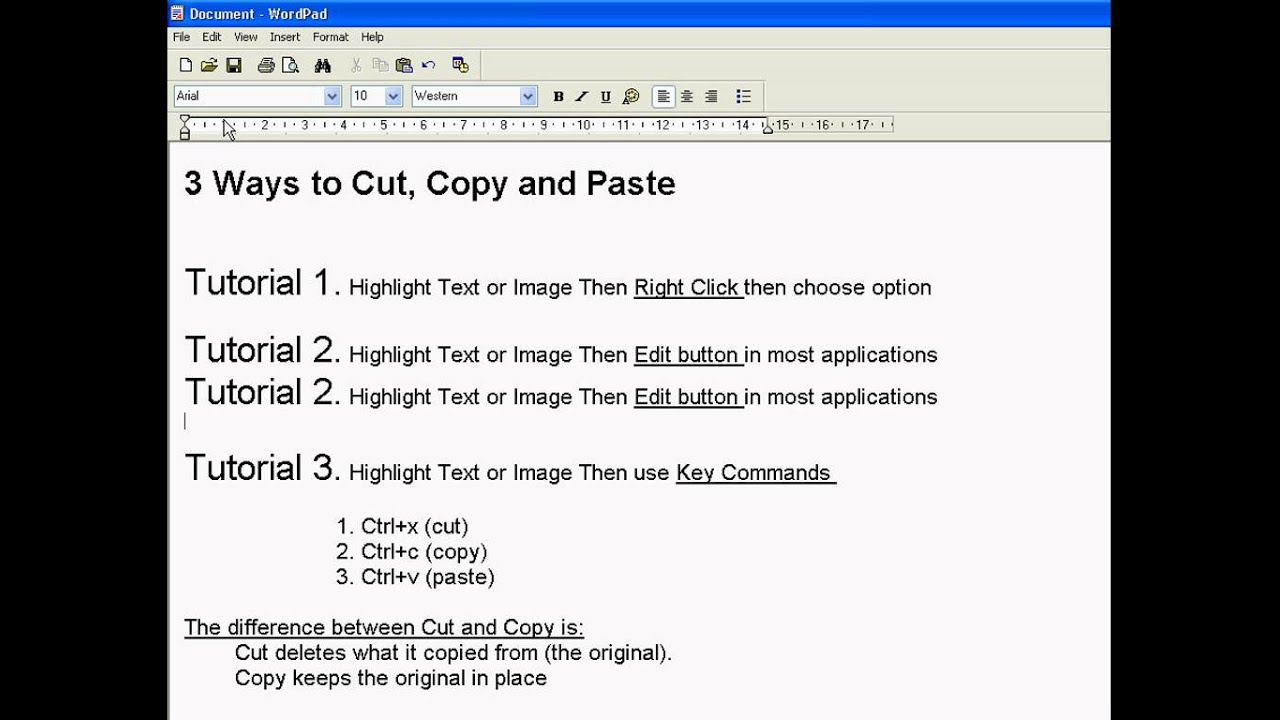1280x720 pixels.
Task: Click the Copy toolbar icon
Action: point(380,65)
